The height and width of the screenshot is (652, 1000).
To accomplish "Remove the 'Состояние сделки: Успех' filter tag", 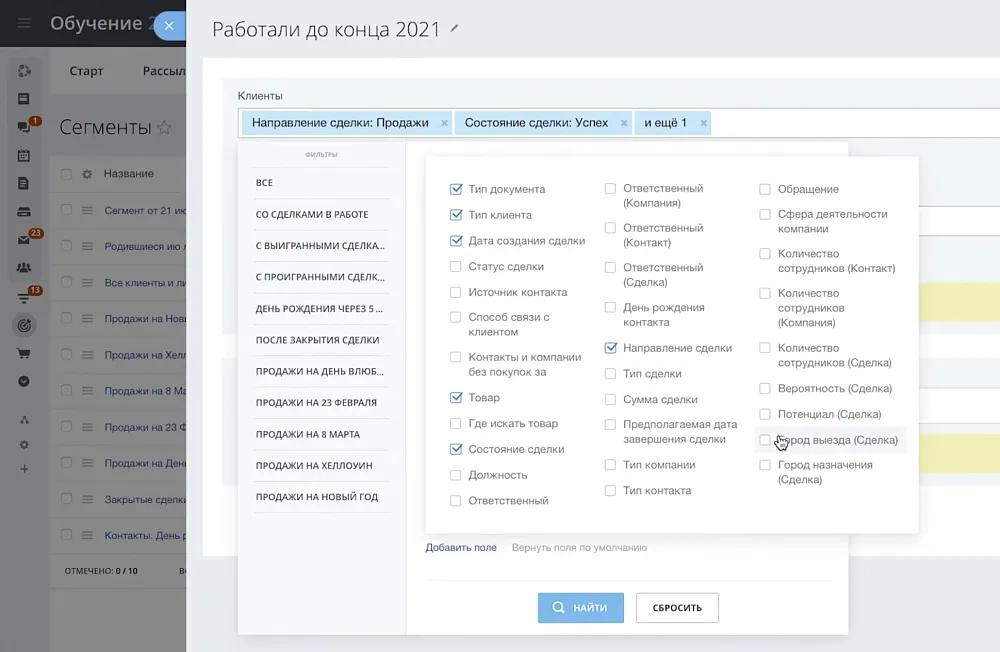I will click(x=623, y=123).
